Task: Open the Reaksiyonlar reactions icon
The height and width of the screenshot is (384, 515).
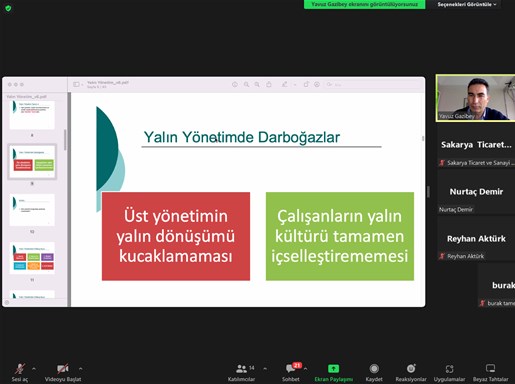Action: 411,369
